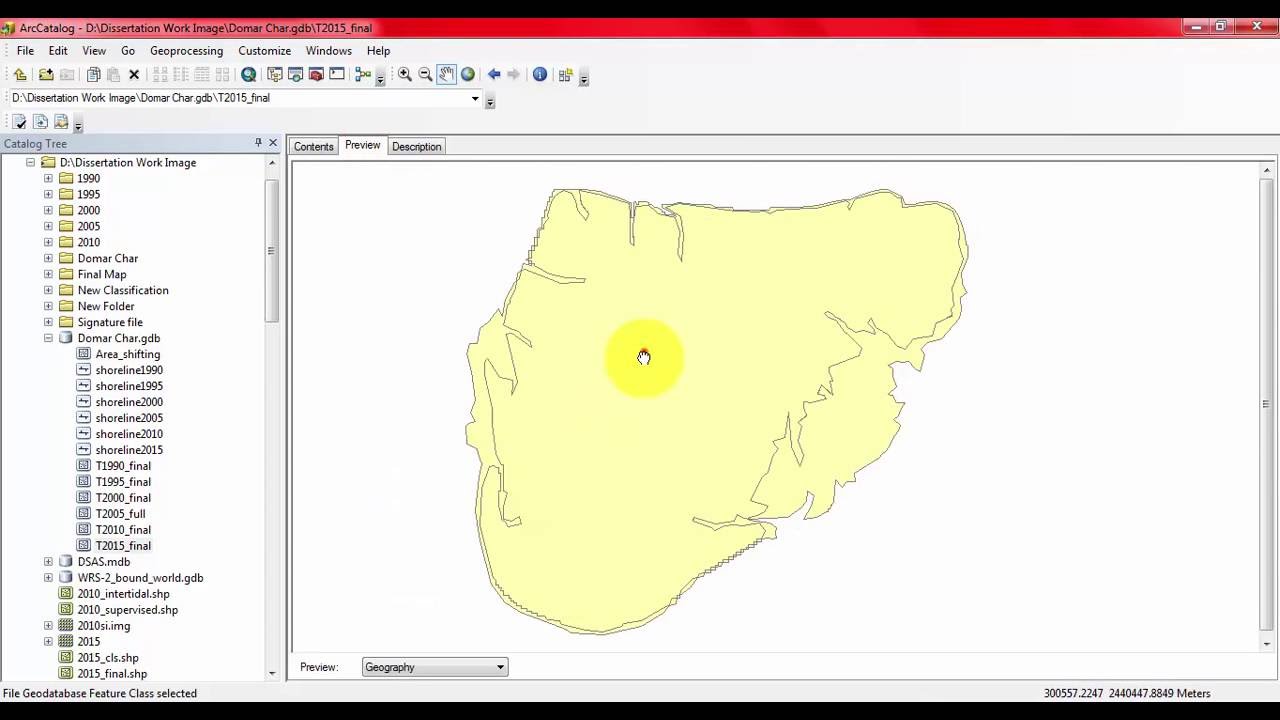
Task: Switch to Large Icons view
Action: 160,74
